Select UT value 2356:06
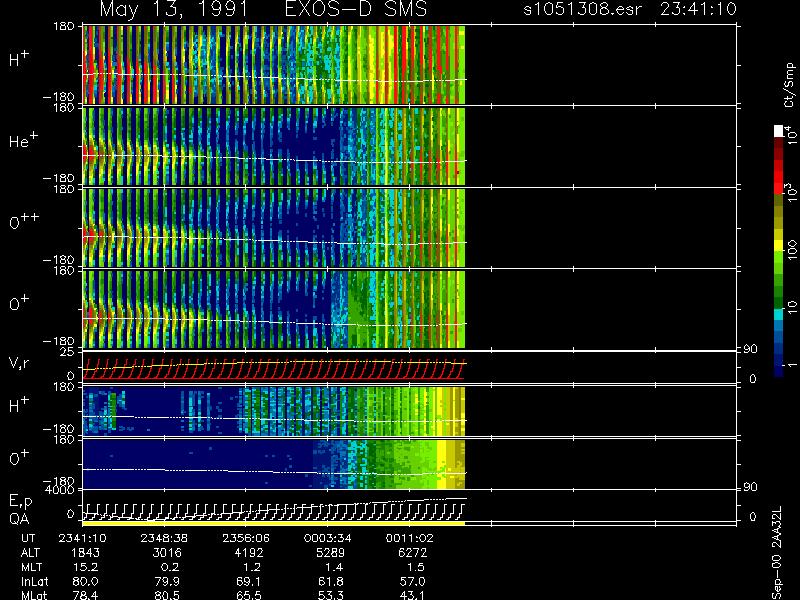 point(246,538)
